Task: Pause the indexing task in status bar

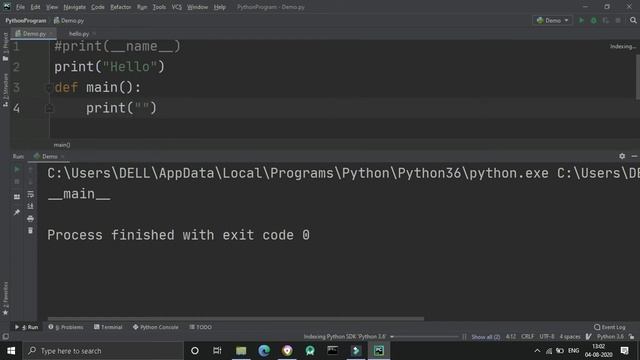Action: [x=464, y=337]
